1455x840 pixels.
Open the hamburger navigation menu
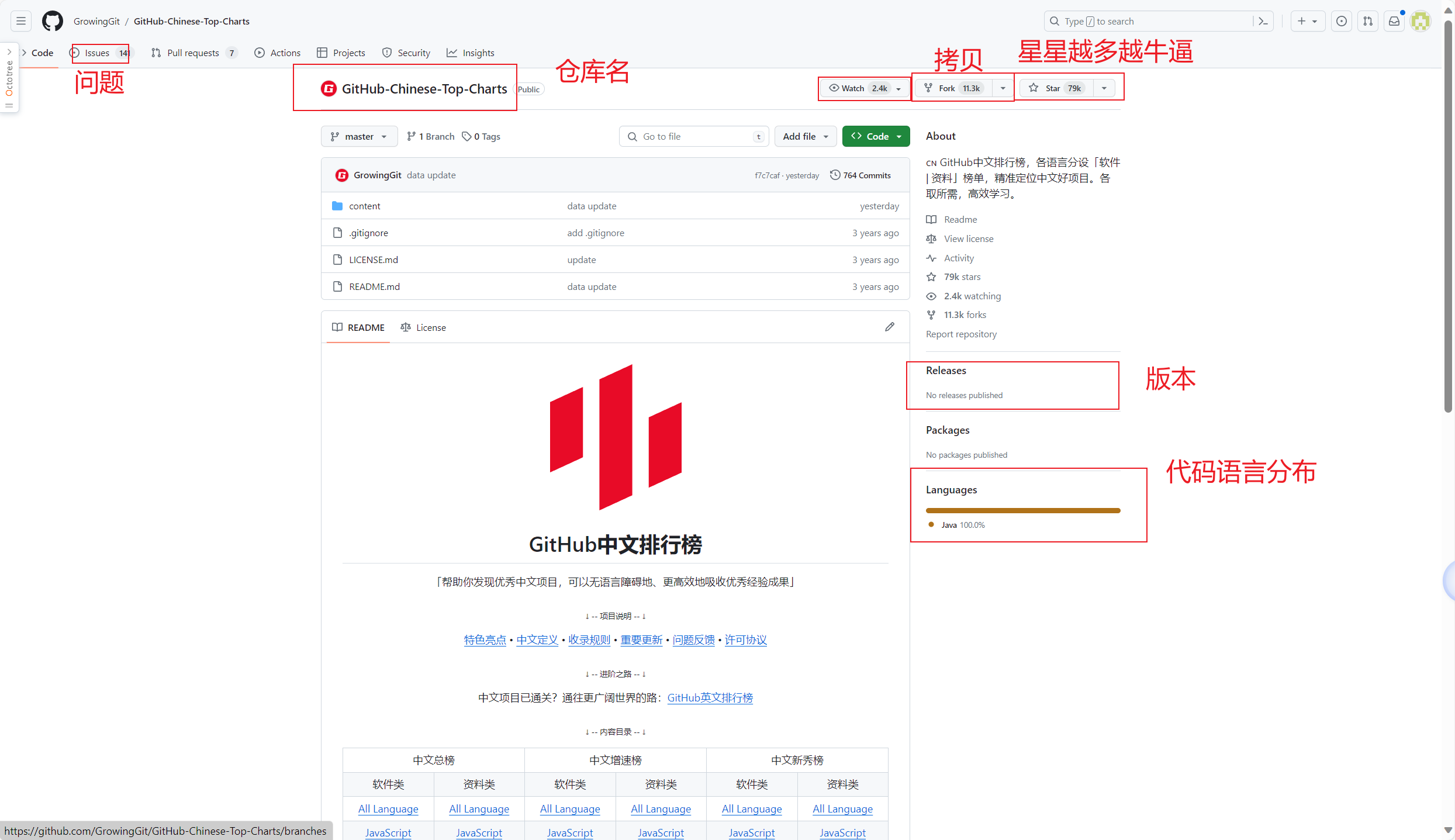(x=21, y=21)
